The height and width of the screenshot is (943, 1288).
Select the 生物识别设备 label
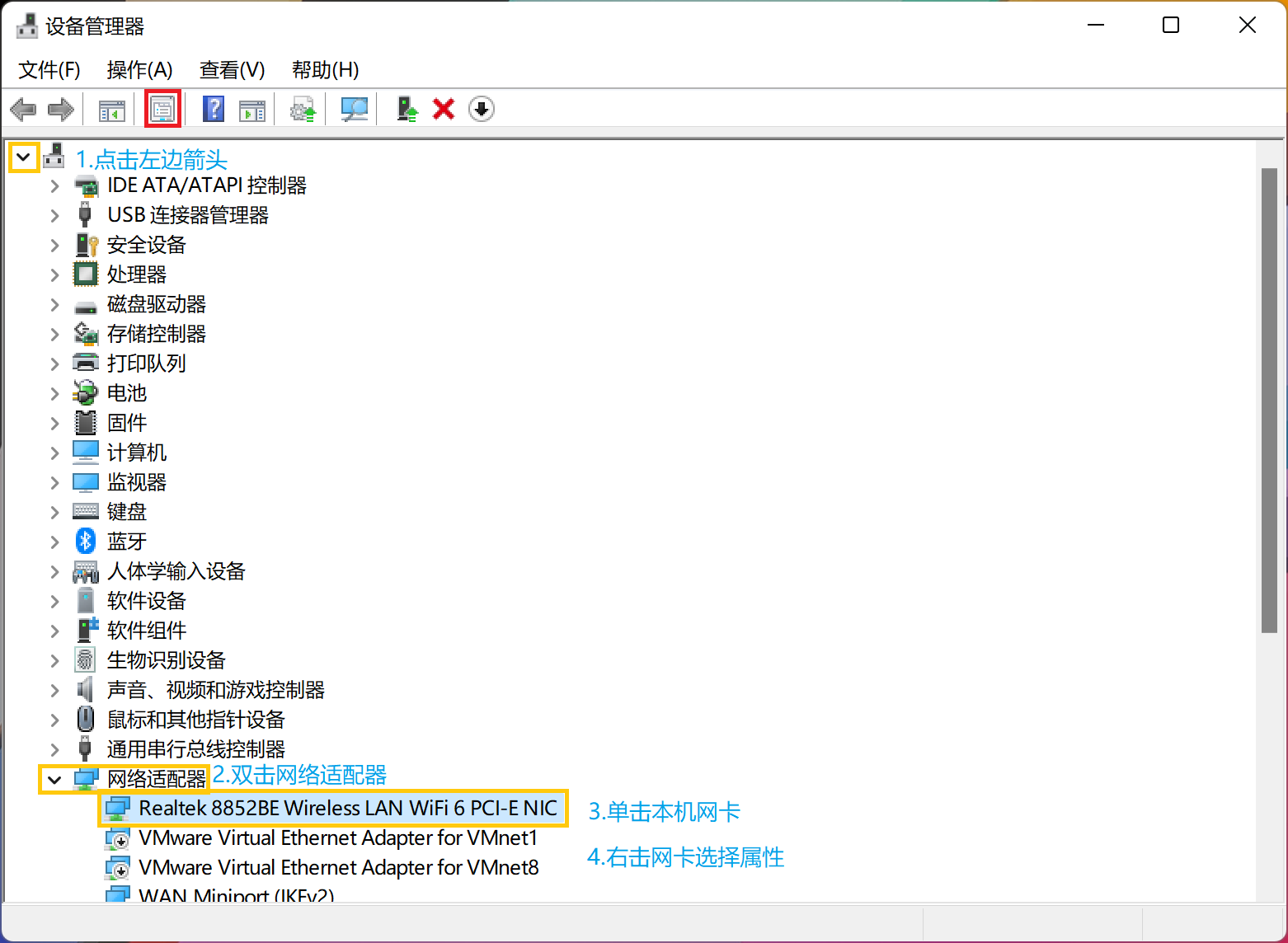[167, 660]
